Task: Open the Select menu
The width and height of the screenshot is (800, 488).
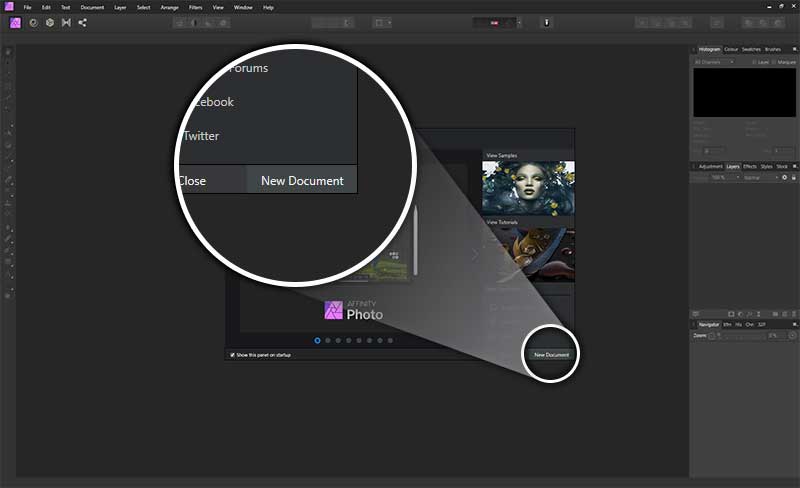Action: [144, 8]
